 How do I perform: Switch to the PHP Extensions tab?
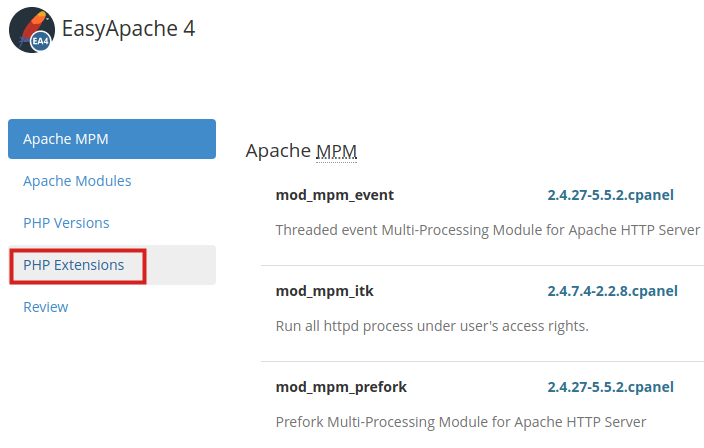coord(74,265)
